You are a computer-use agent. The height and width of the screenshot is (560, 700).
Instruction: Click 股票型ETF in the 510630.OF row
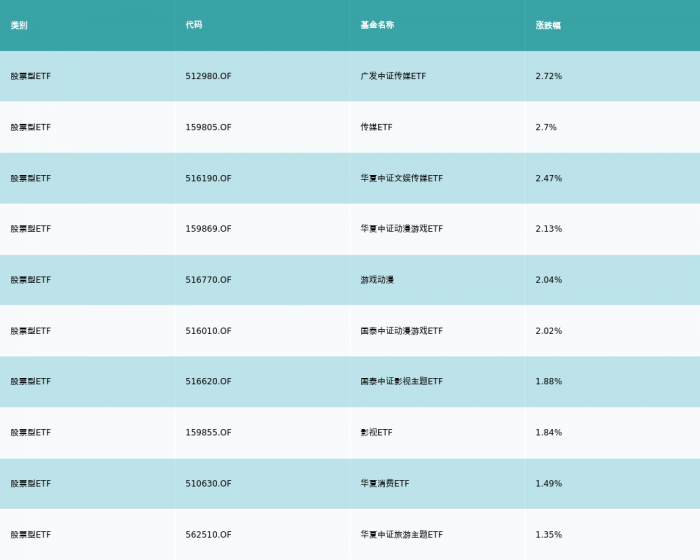point(31,484)
